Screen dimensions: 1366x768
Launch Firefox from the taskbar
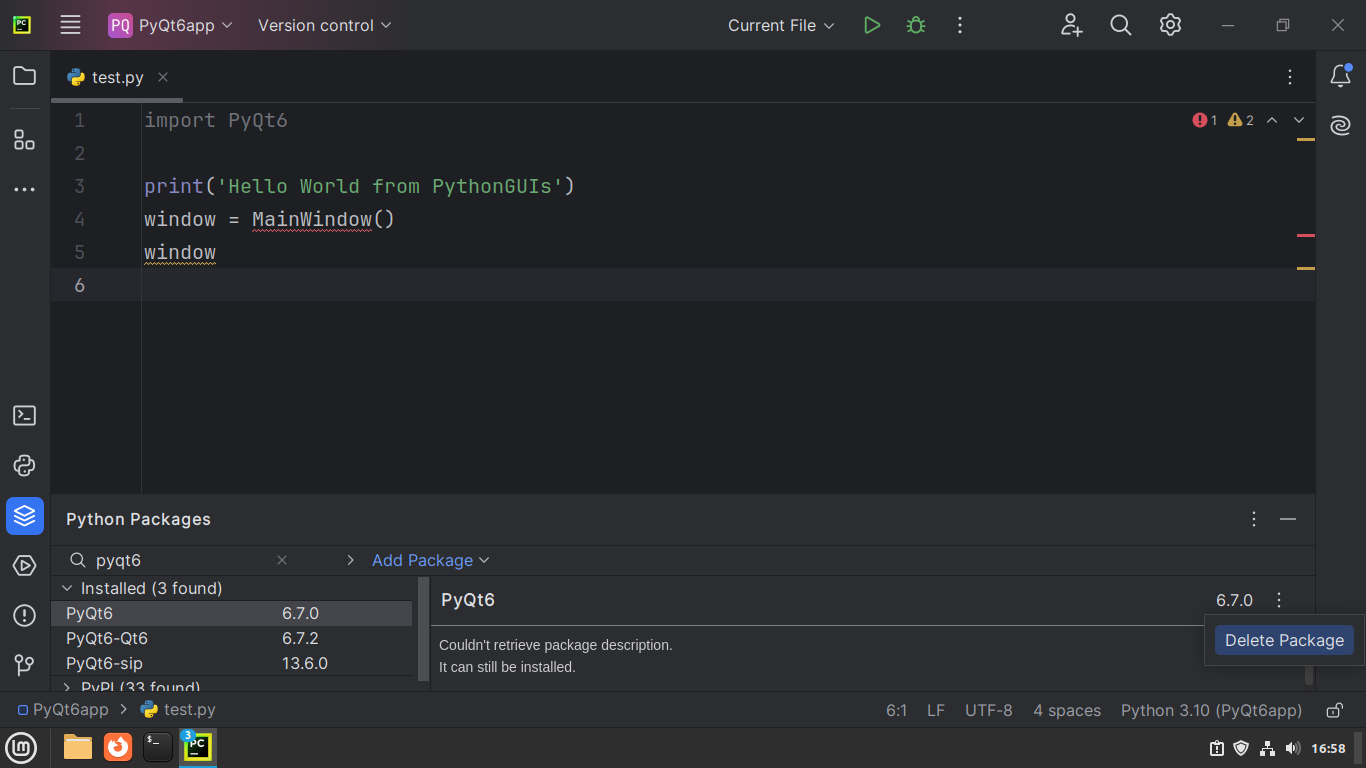(118, 747)
